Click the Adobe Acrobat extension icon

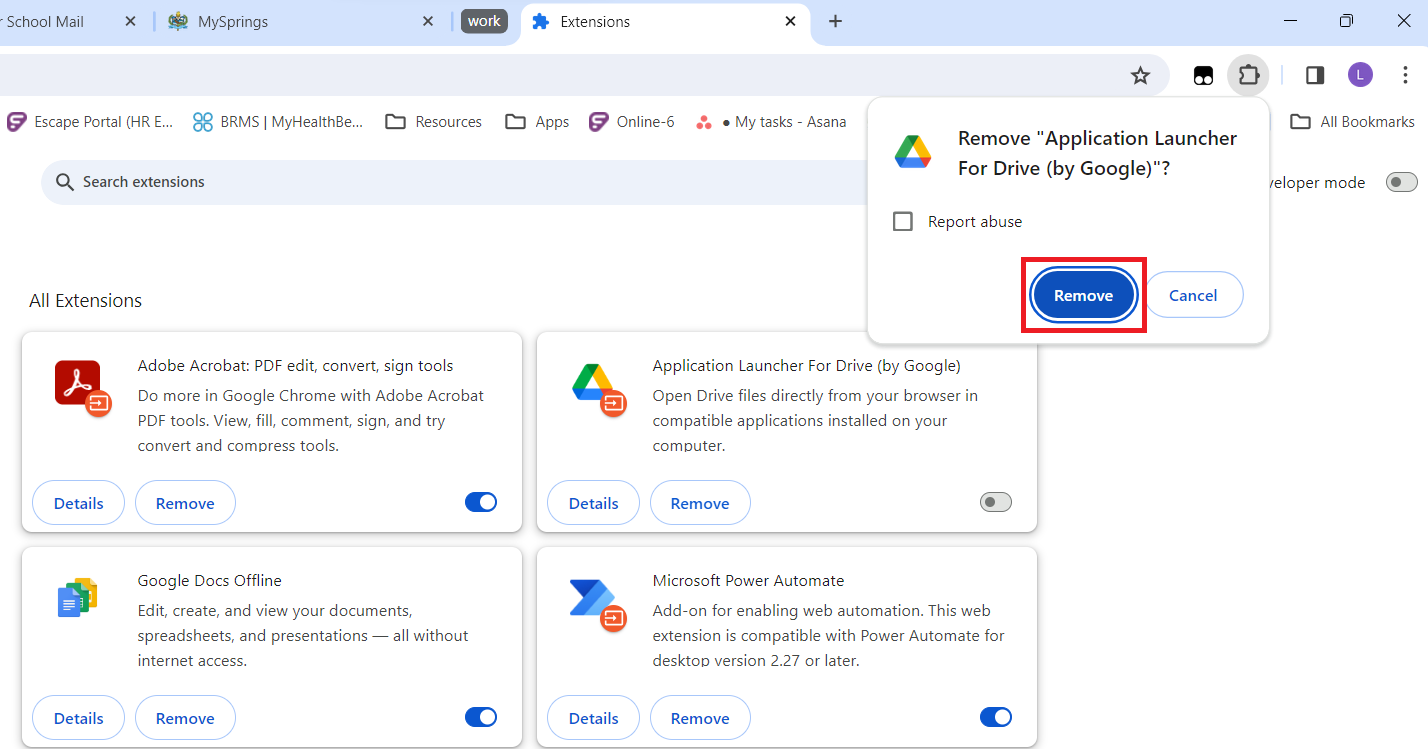tap(80, 387)
